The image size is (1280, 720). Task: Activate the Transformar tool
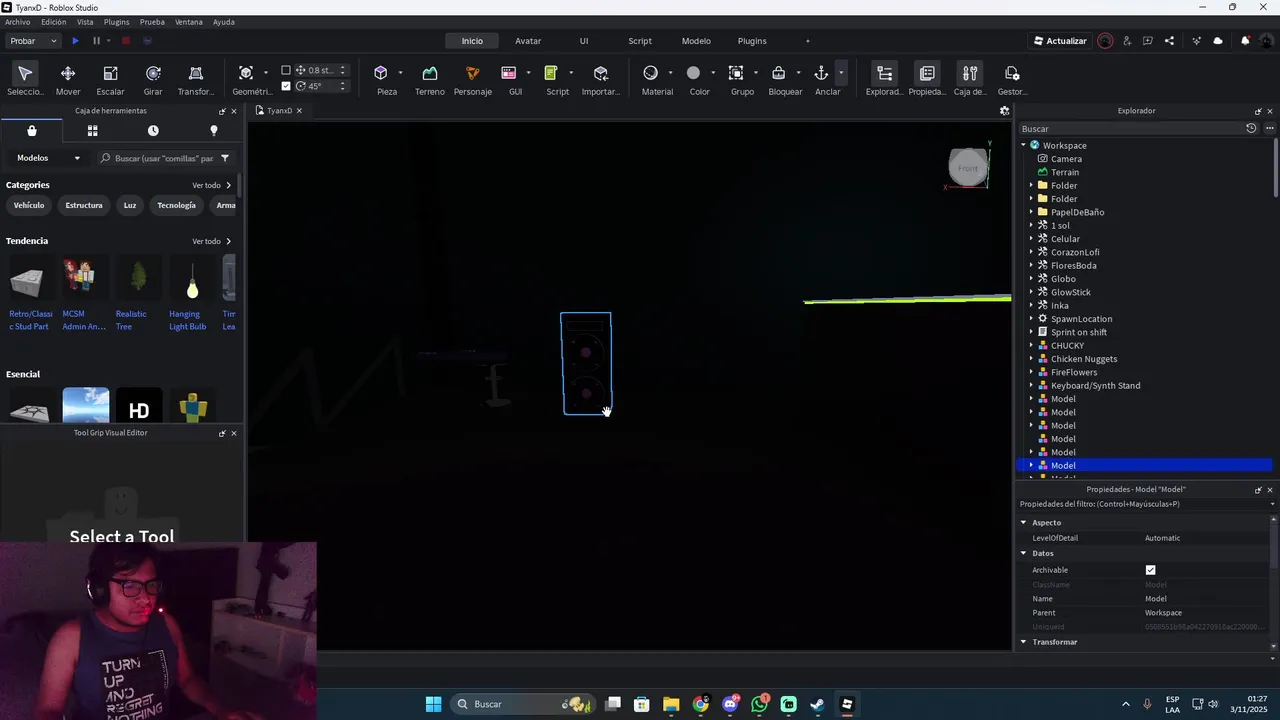click(196, 80)
